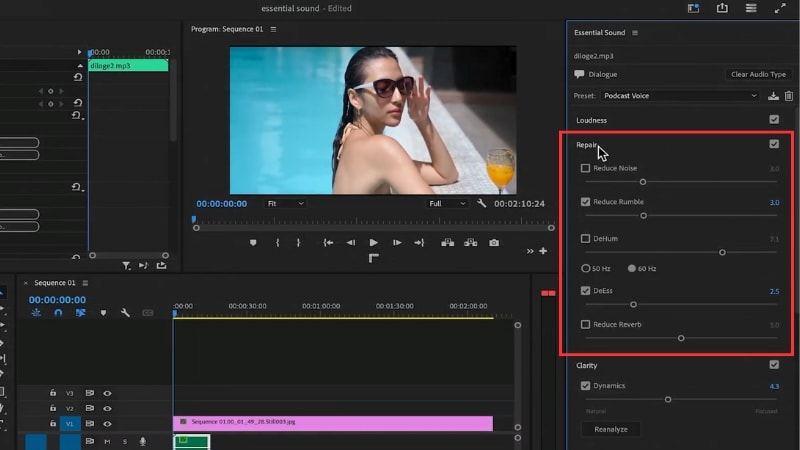The width and height of the screenshot is (800, 450).
Task: Delete the preset with the trash icon
Action: tap(789, 96)
